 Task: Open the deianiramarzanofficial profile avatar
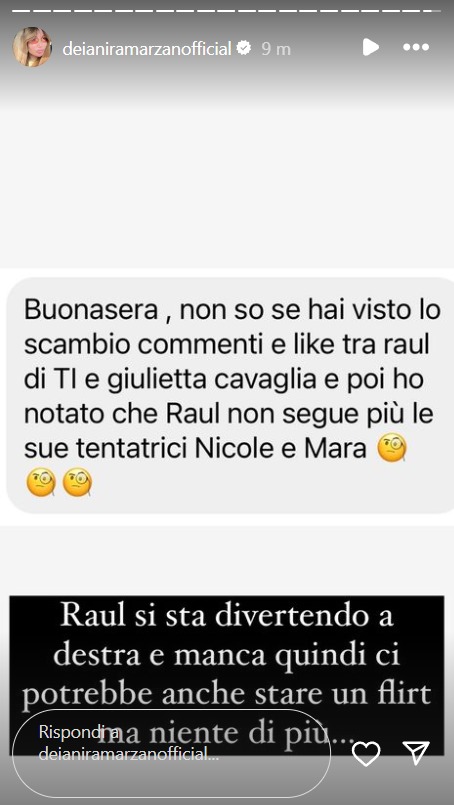(32, 47)
